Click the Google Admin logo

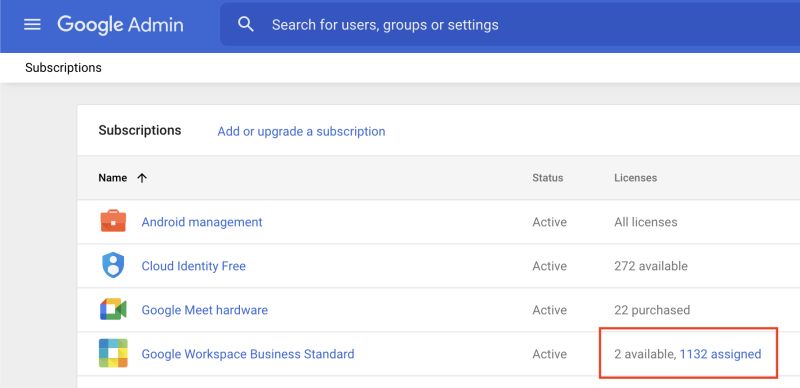pyautogui.click(x=120, y=25)
